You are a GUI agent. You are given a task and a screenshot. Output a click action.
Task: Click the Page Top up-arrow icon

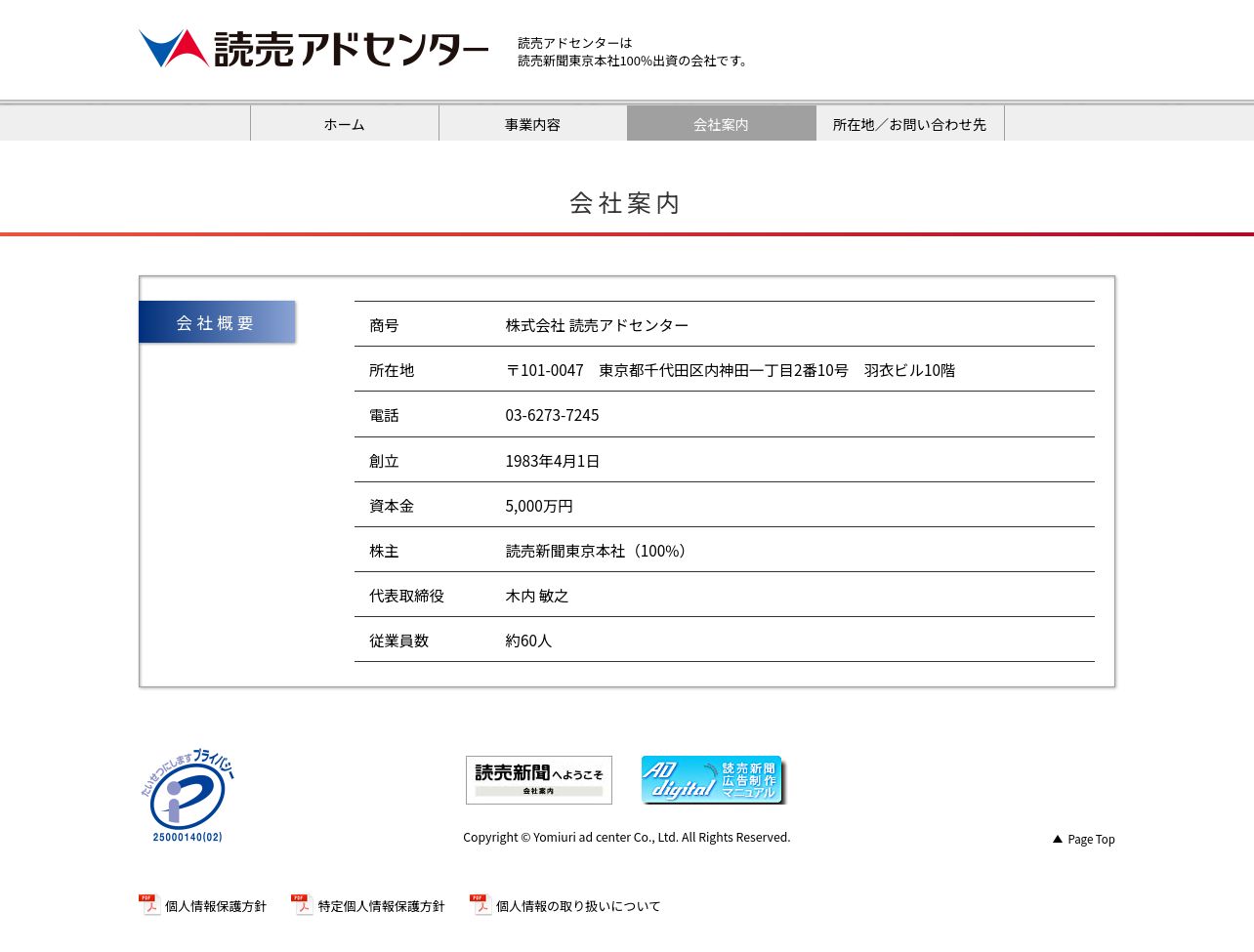1058,839
